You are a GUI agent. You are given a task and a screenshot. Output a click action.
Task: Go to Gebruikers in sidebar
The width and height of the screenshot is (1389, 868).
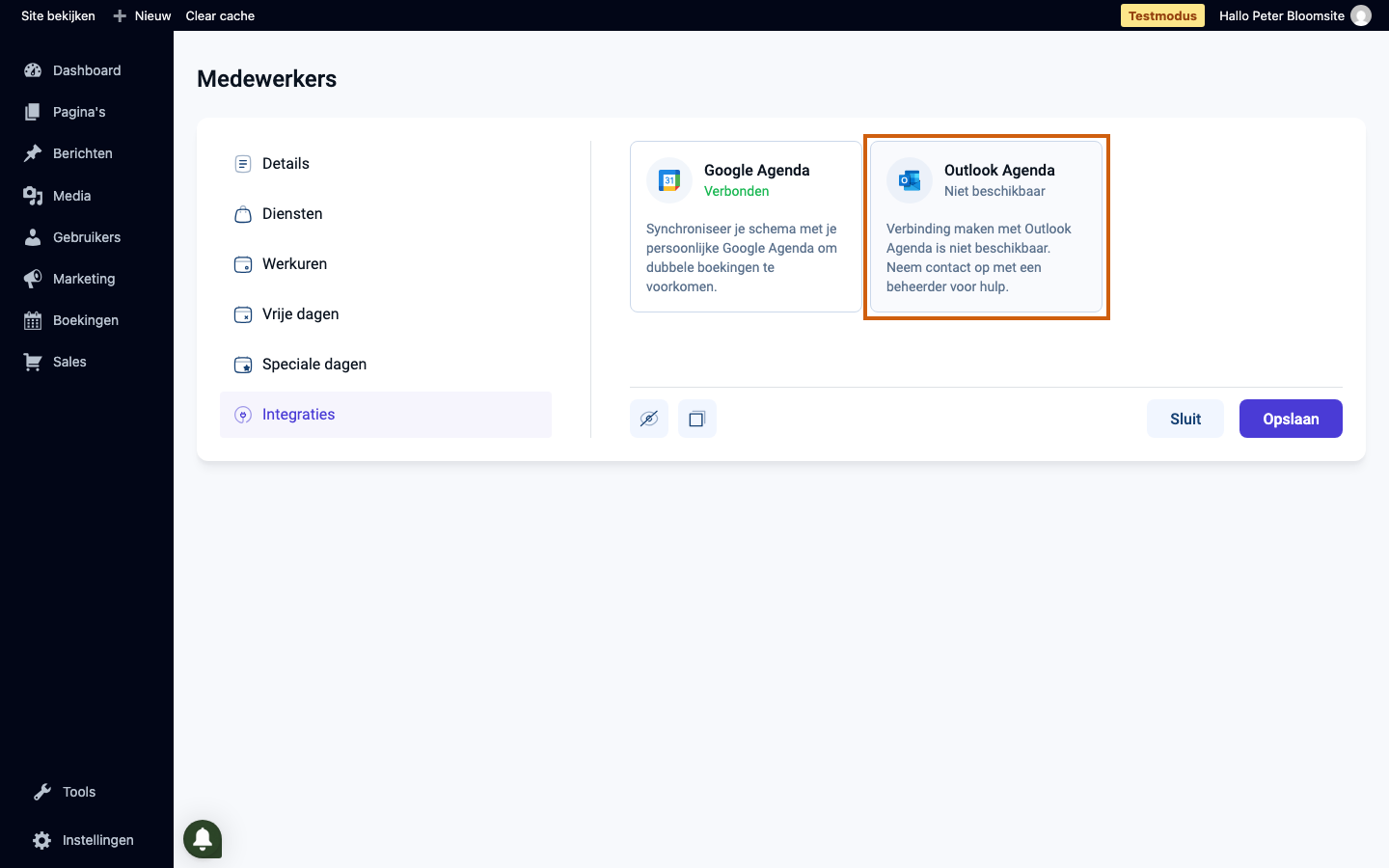pyautogui.click(x=87, y=237)
